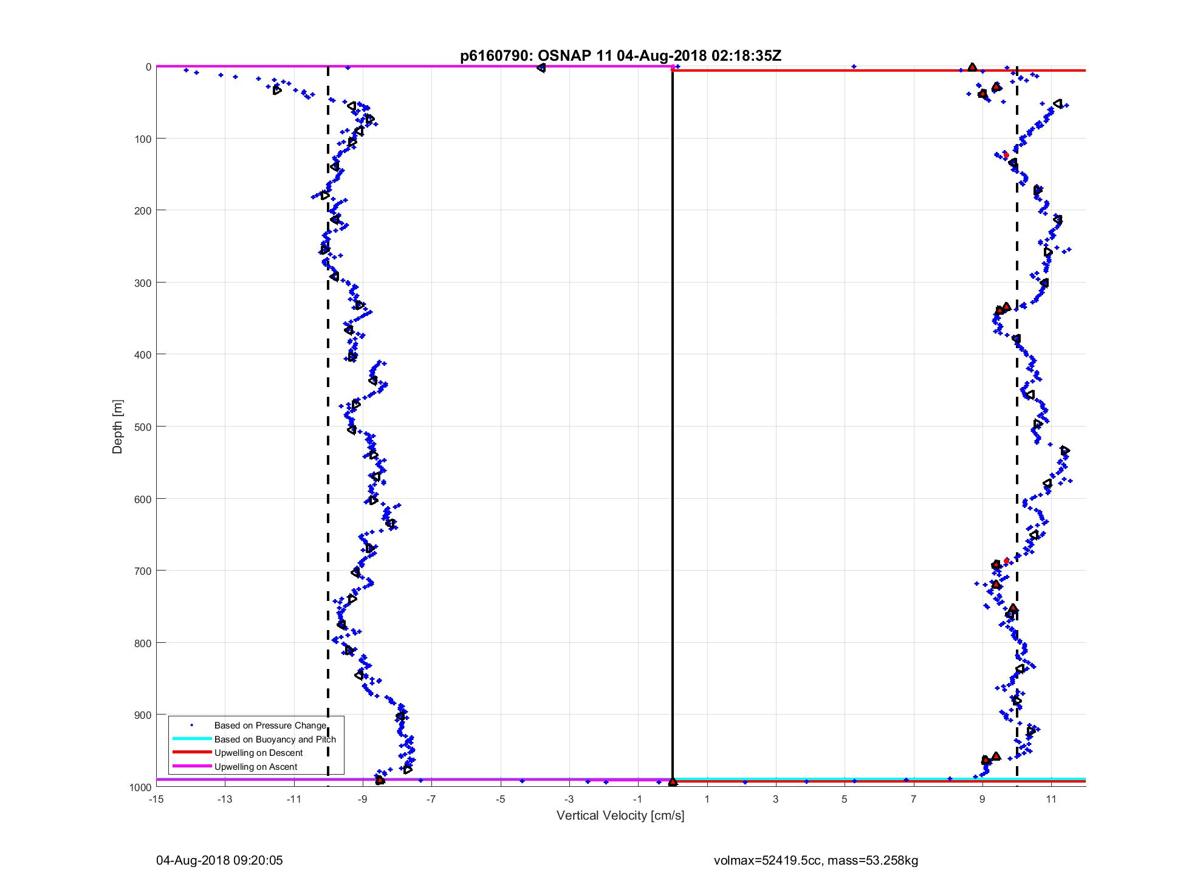
Task: Click the cyan line sample in the legend
Action: [191, 738]
